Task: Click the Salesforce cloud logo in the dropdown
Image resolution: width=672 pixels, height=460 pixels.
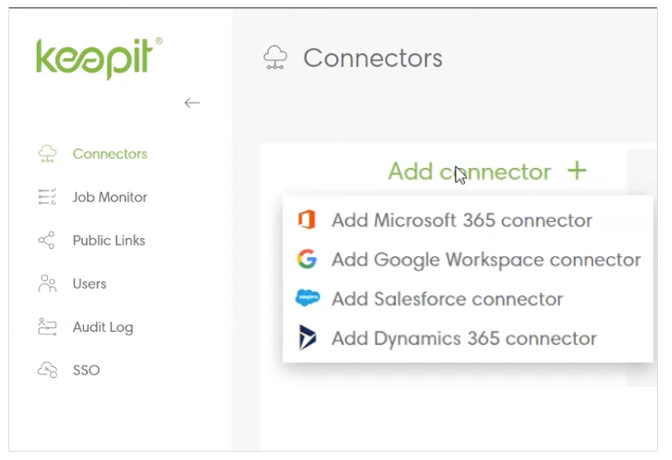Action: coord(307,299)
